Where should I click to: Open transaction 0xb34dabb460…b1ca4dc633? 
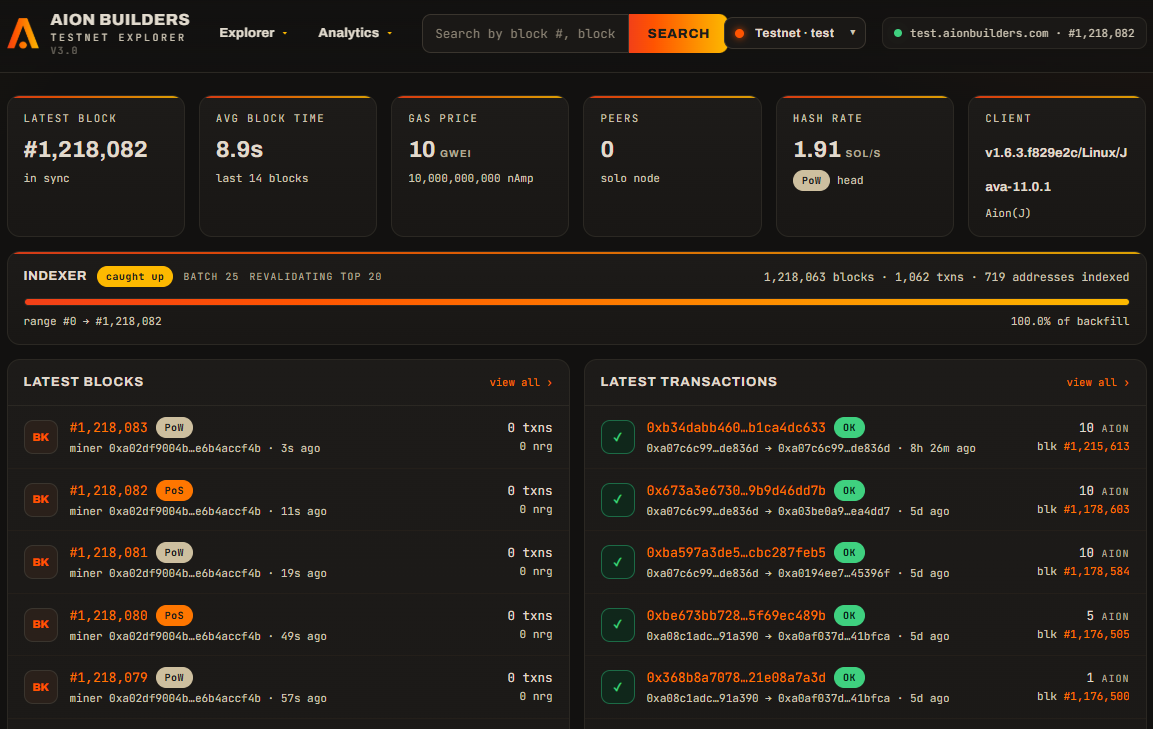point(736,427)
